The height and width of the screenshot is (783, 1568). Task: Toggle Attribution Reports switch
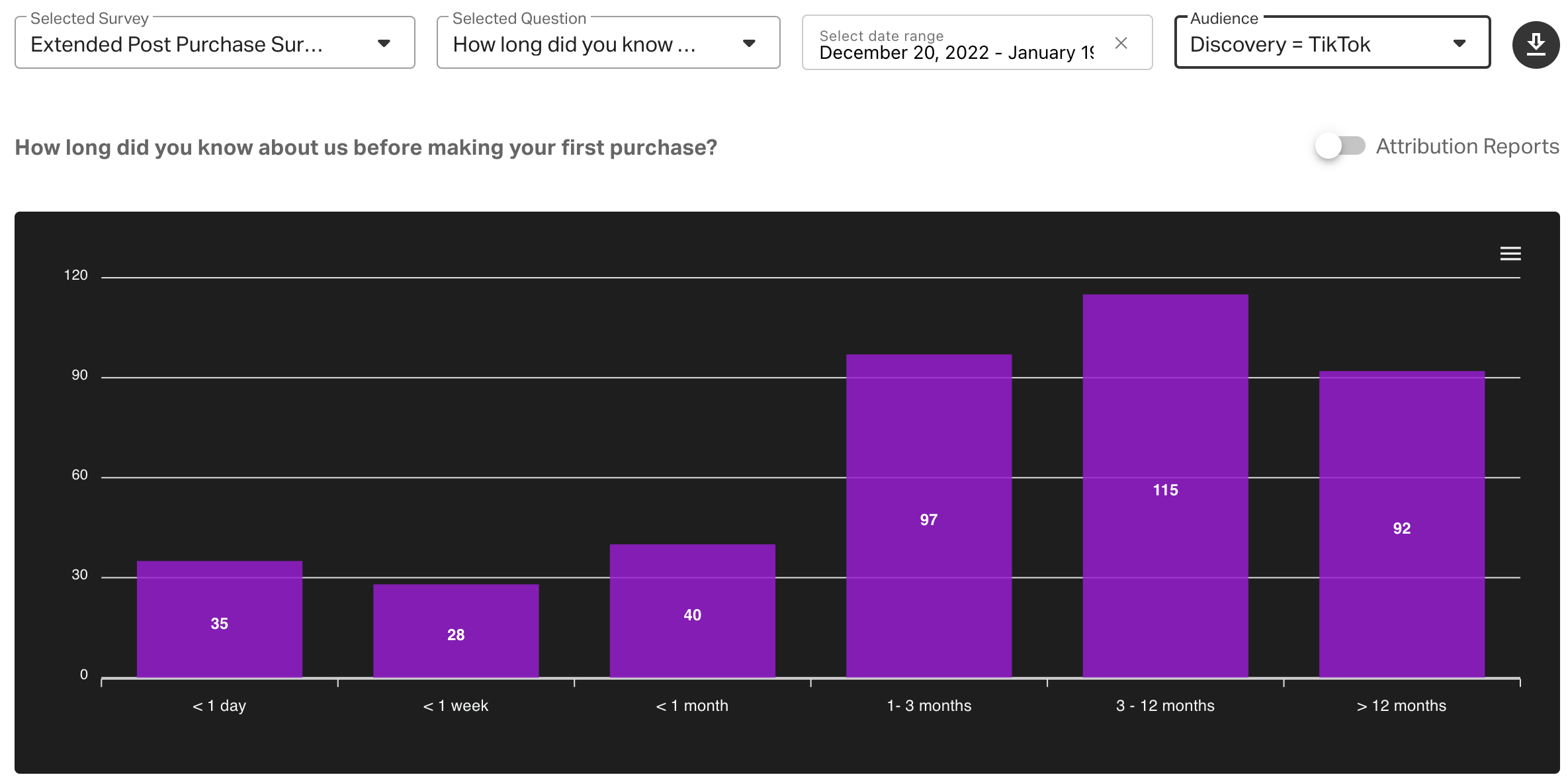[1340, 145]
